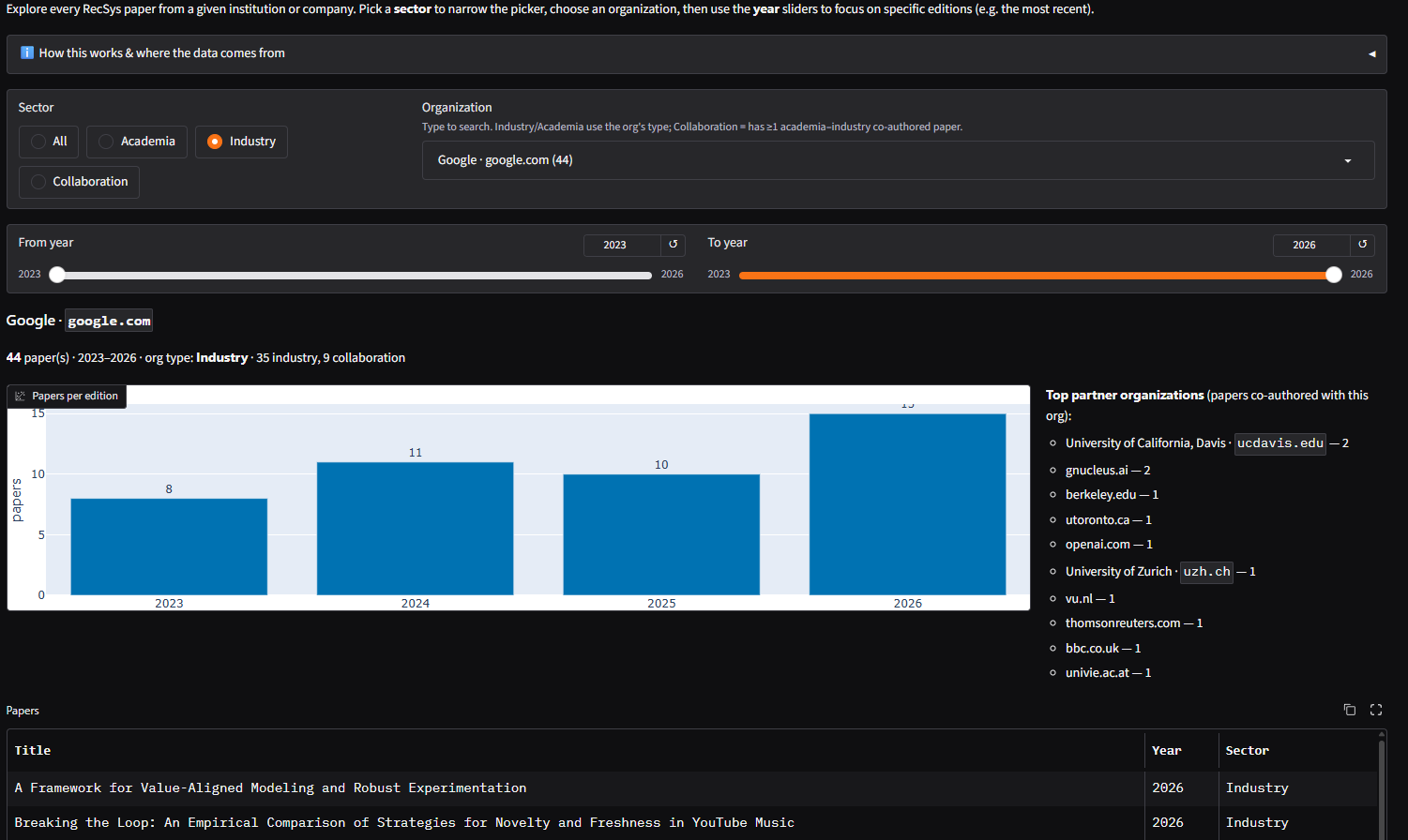The height and width of the screenshot is (840, 1408).
Task: Select the Industry sector radio button
Action: pyautogui.click(x=241, y=142)
